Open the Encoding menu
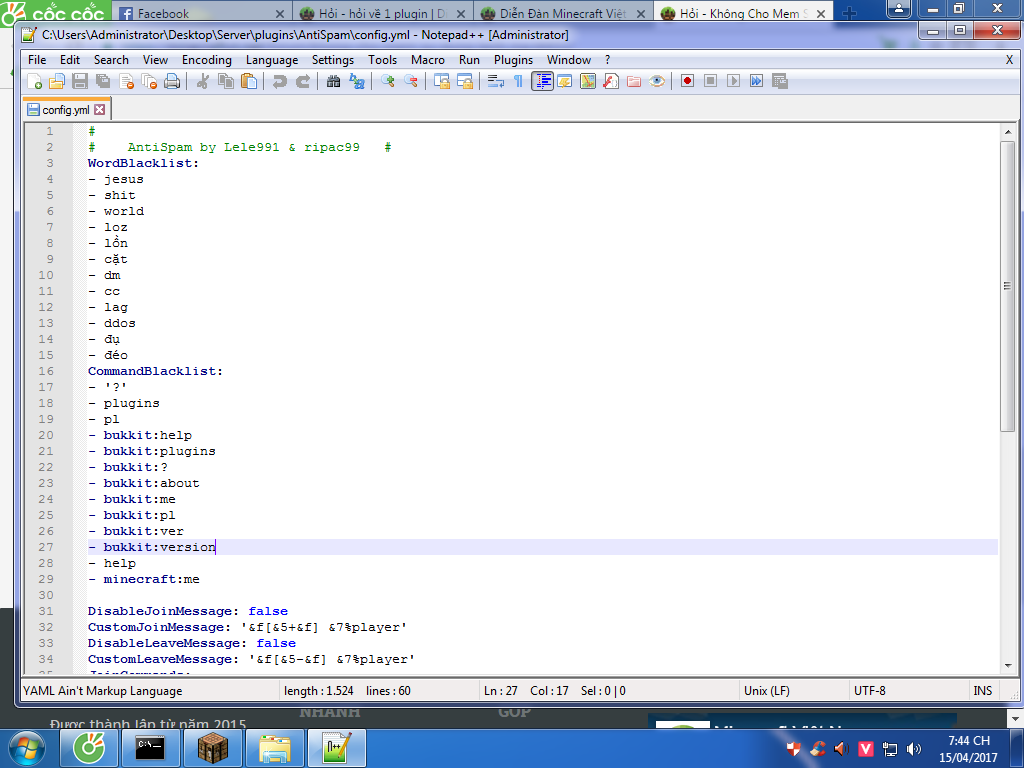 point(206,60)
